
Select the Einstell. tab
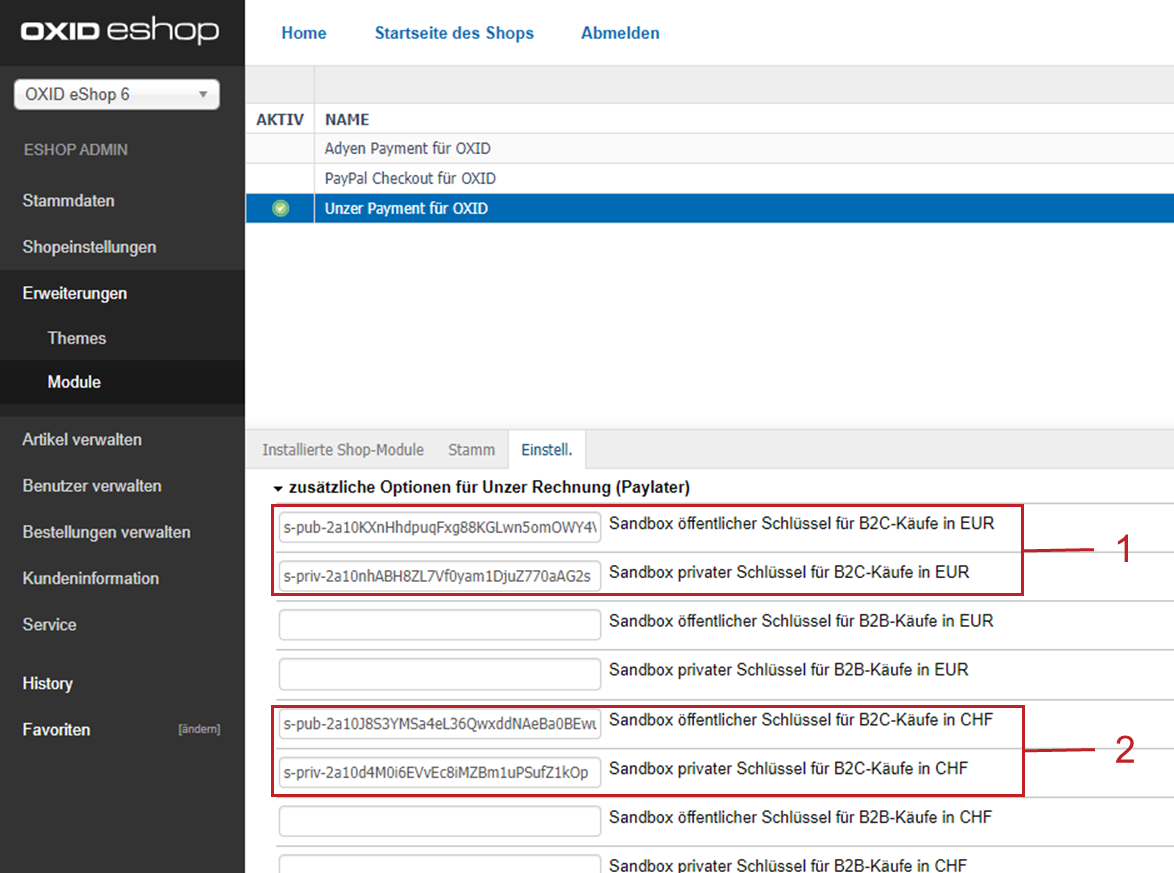pyautogui.click(x=547, y=450)
